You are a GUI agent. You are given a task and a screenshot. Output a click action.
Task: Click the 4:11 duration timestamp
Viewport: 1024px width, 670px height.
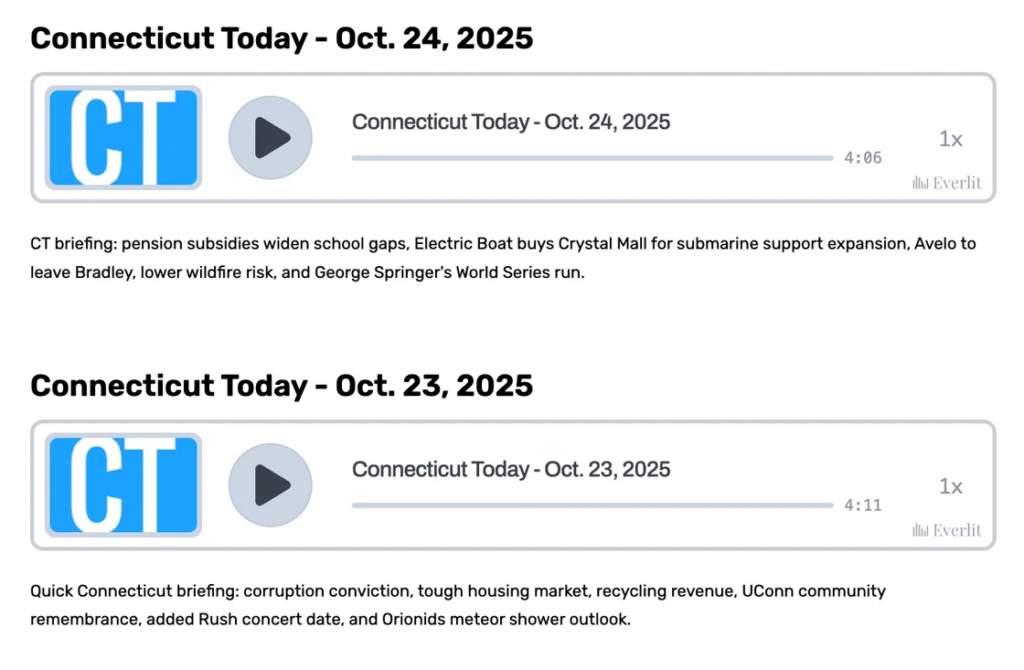[862, 505]
